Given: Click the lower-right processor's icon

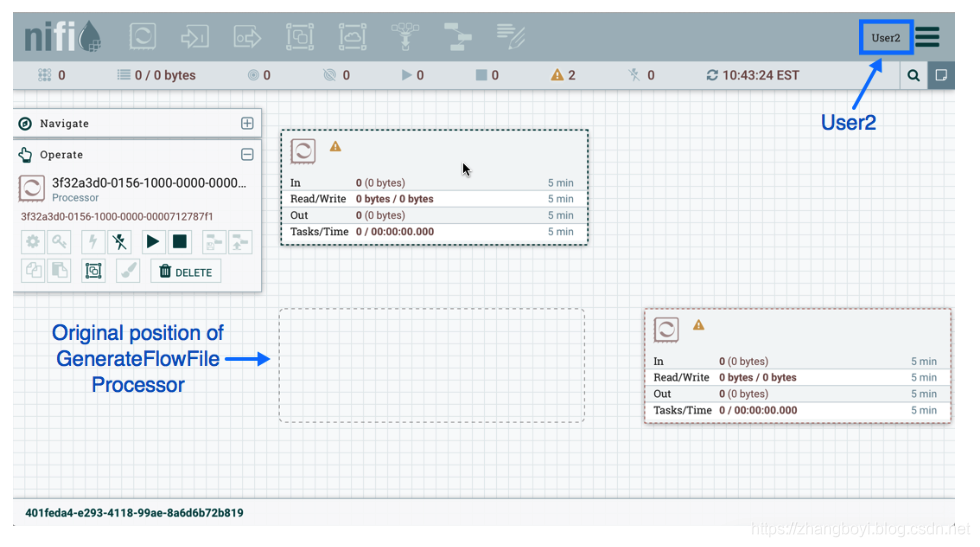Looking at the screenshot, I should [666, 329].
